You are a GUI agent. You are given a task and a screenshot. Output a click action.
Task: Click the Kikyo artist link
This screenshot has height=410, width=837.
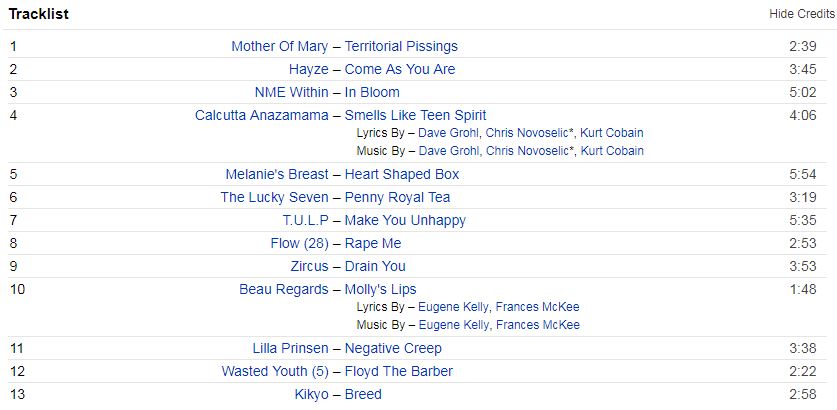(x=313, y=394)
